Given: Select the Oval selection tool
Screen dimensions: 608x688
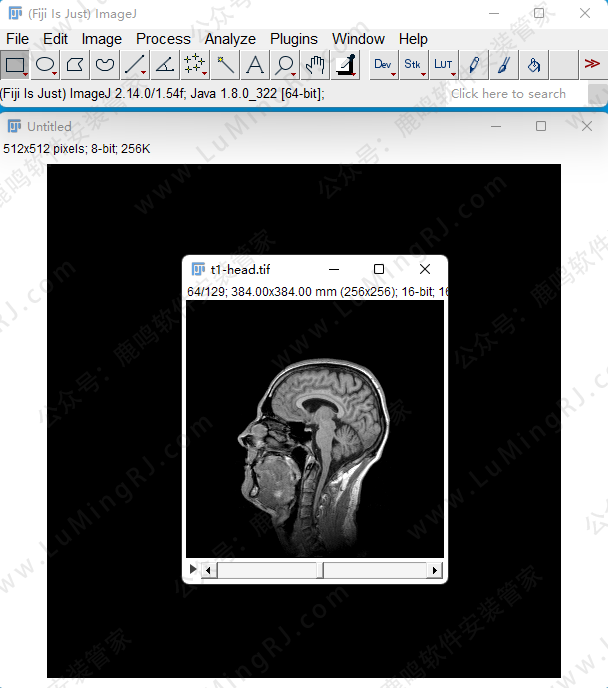Looking at the screenshot, I should [45, 65].
